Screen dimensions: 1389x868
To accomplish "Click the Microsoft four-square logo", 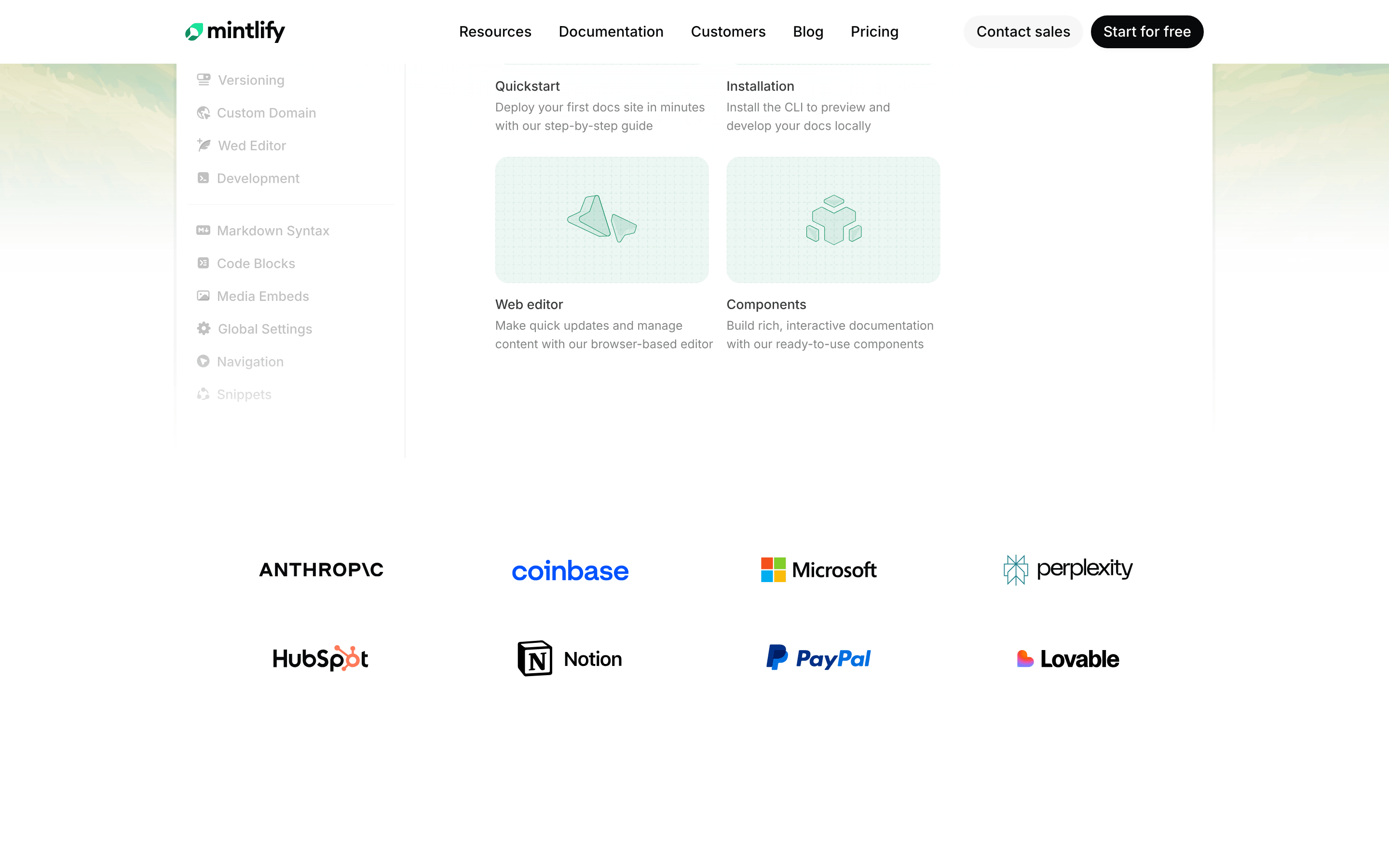I will coord(773,570).
